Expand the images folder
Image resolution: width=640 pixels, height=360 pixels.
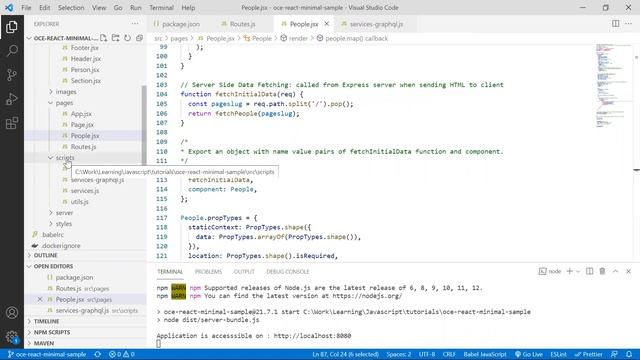point(66,91)
